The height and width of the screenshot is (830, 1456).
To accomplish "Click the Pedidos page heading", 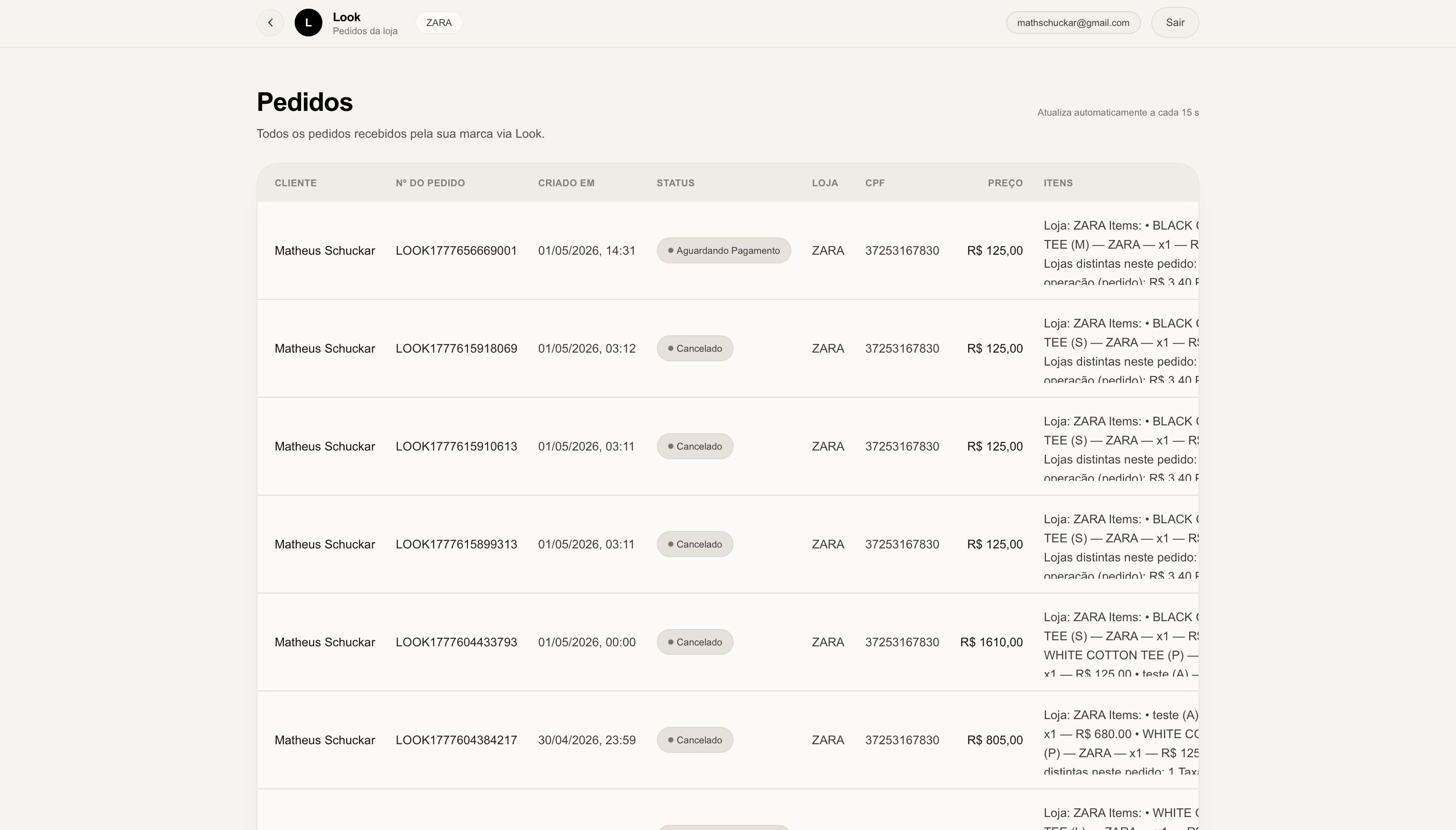I will 305,102.
